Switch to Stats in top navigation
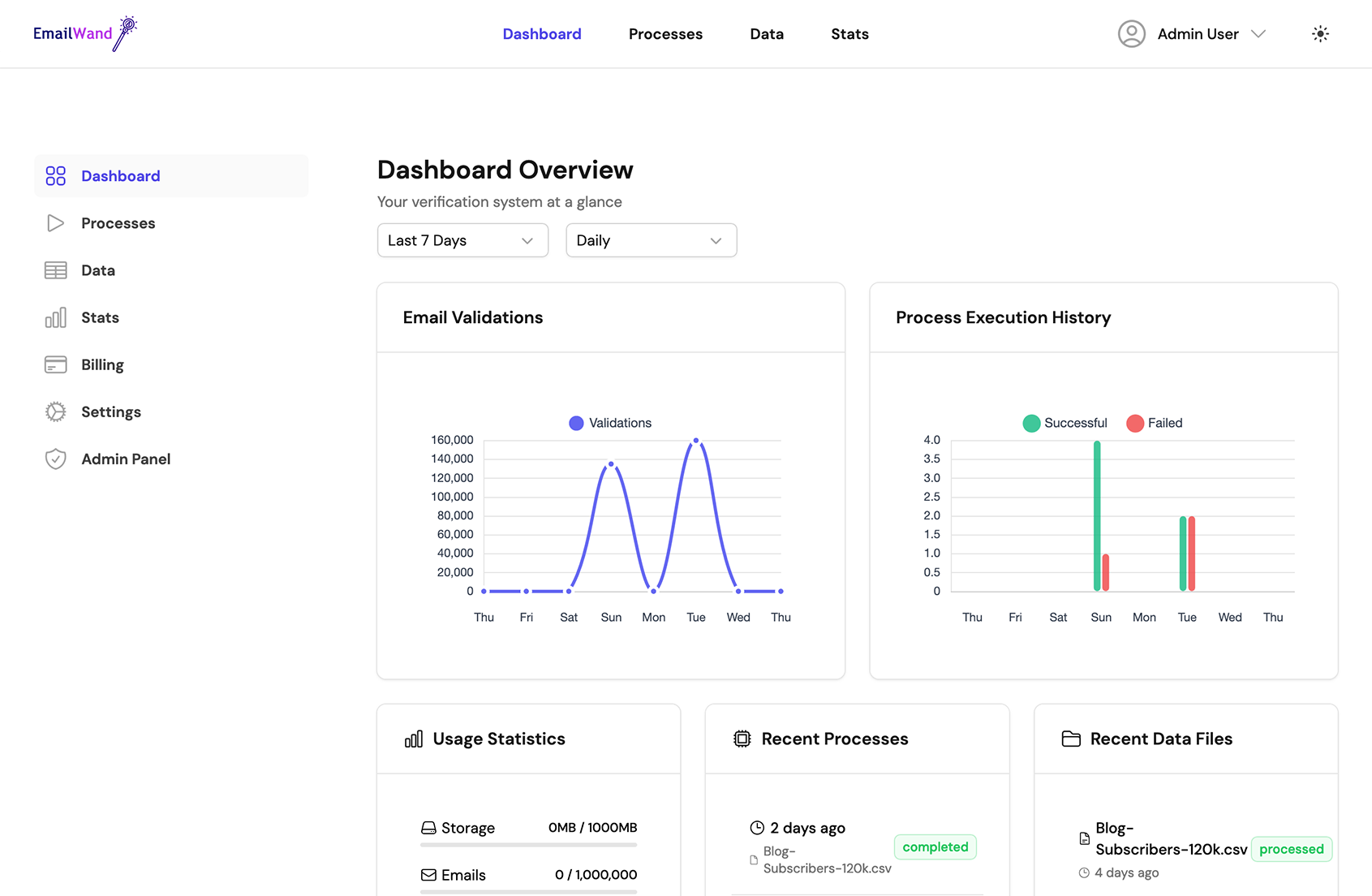Viewport: 1372px width, 896px height. tap(849, 34)
